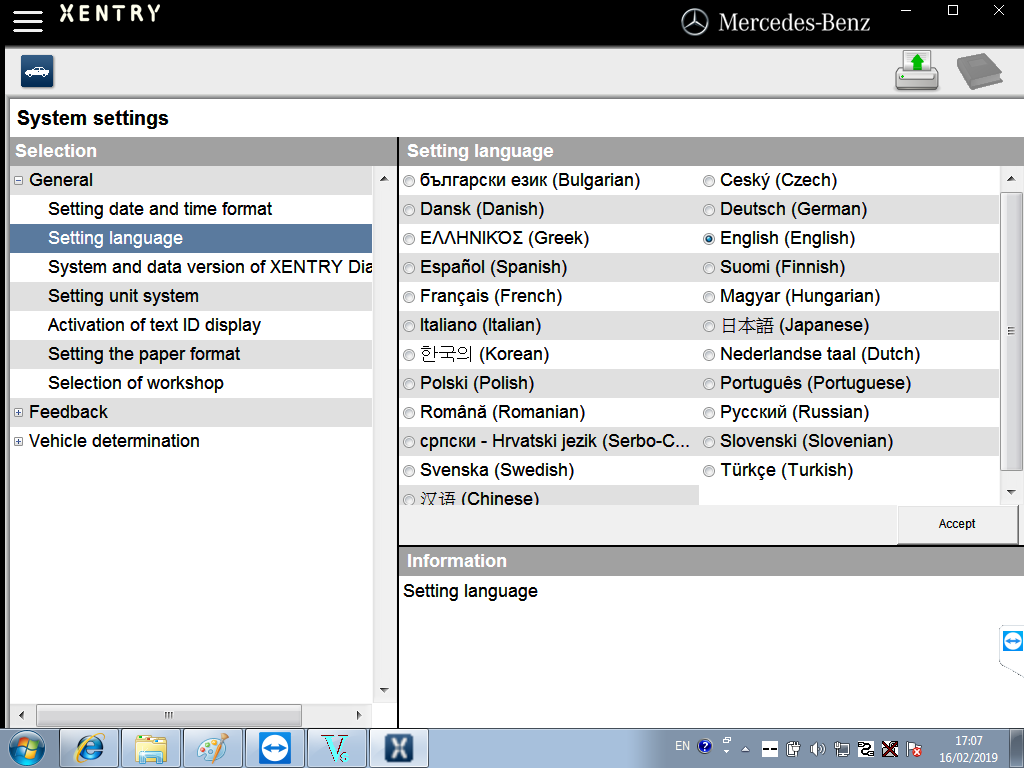Expand the Feedback section
The height and width of the screenshot is (768, 1024).
17,412
